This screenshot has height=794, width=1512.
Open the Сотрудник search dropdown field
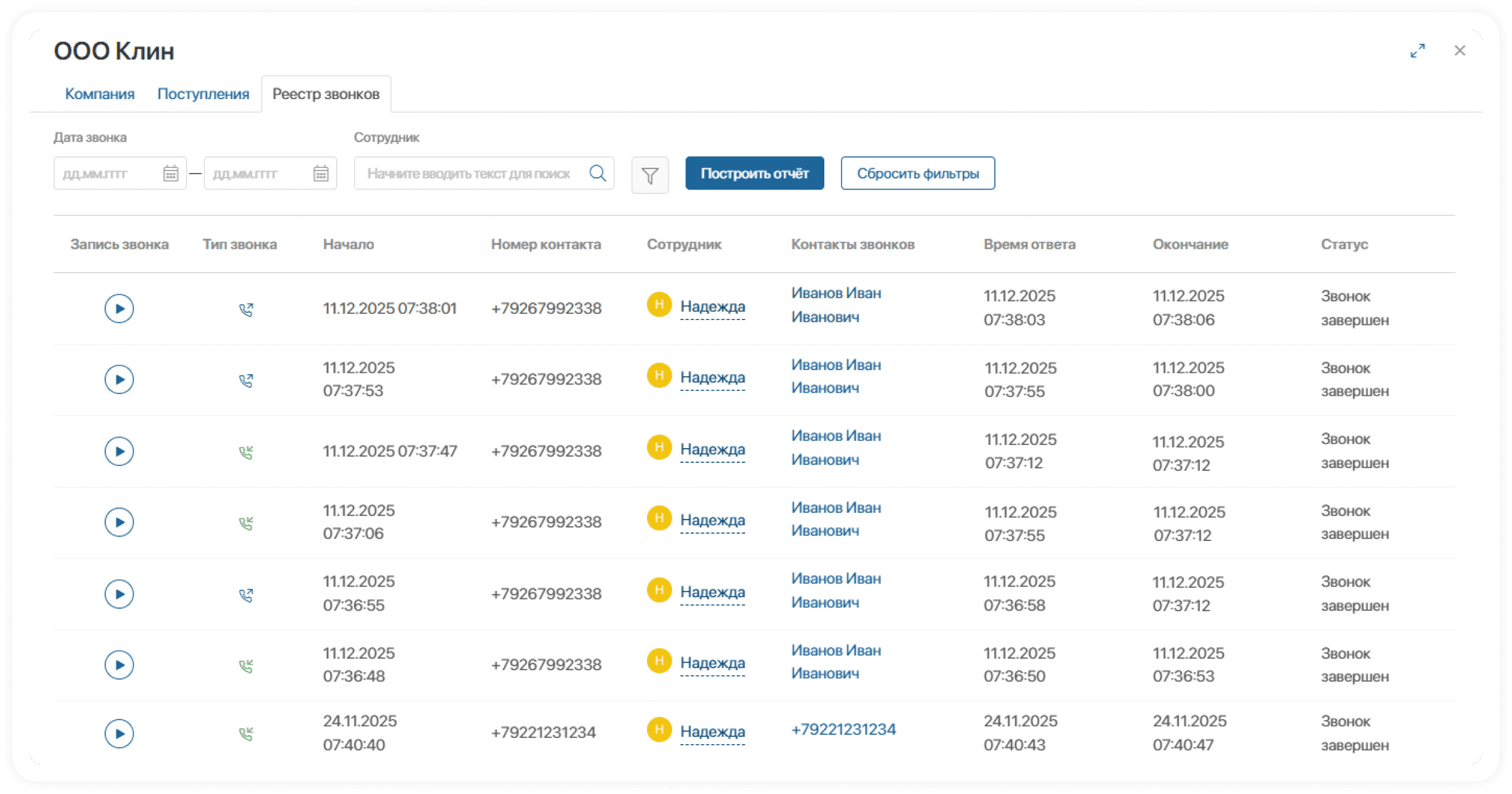pyautogui.click(x=474, y=173)
